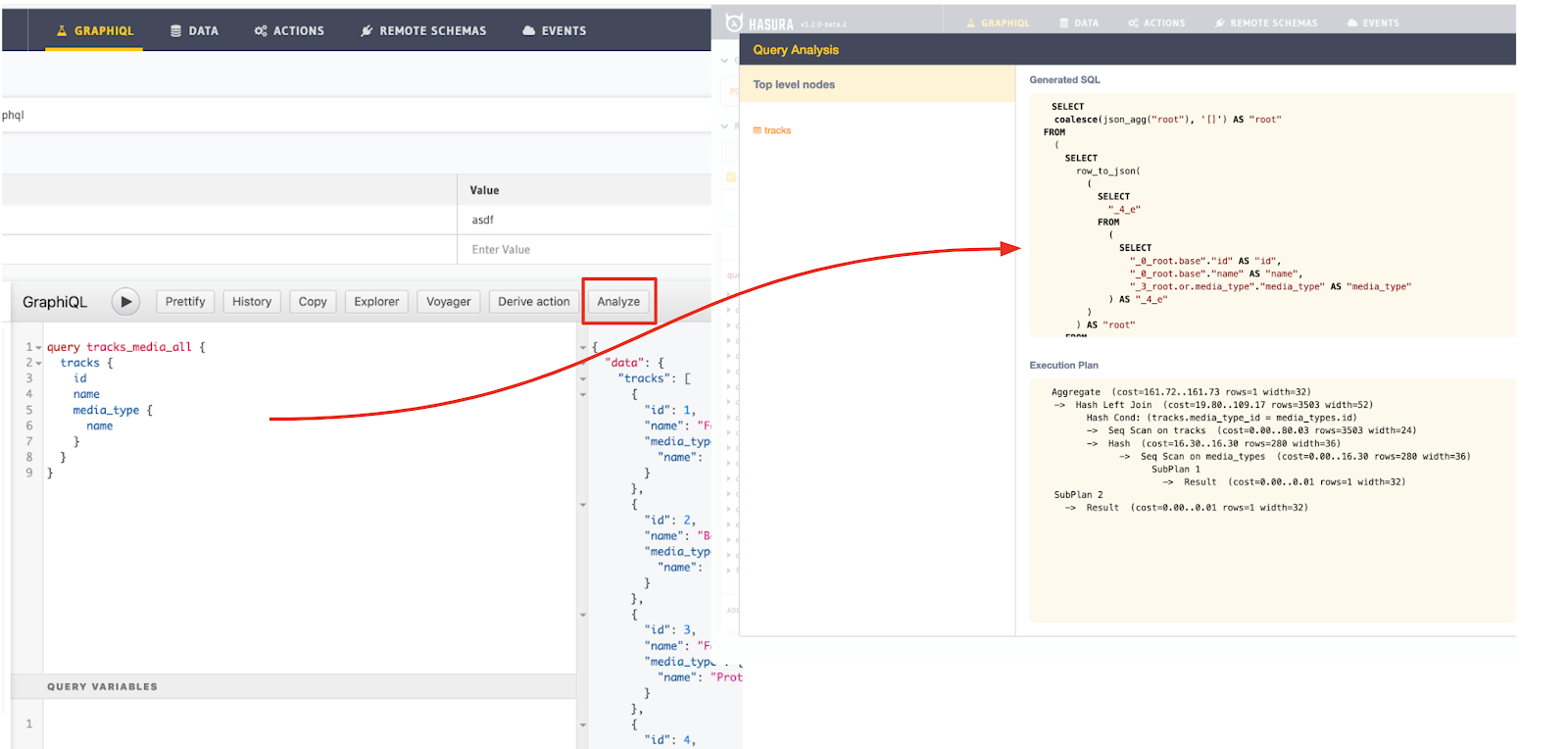
Task: Click the Prettify button
Action: 185,302
